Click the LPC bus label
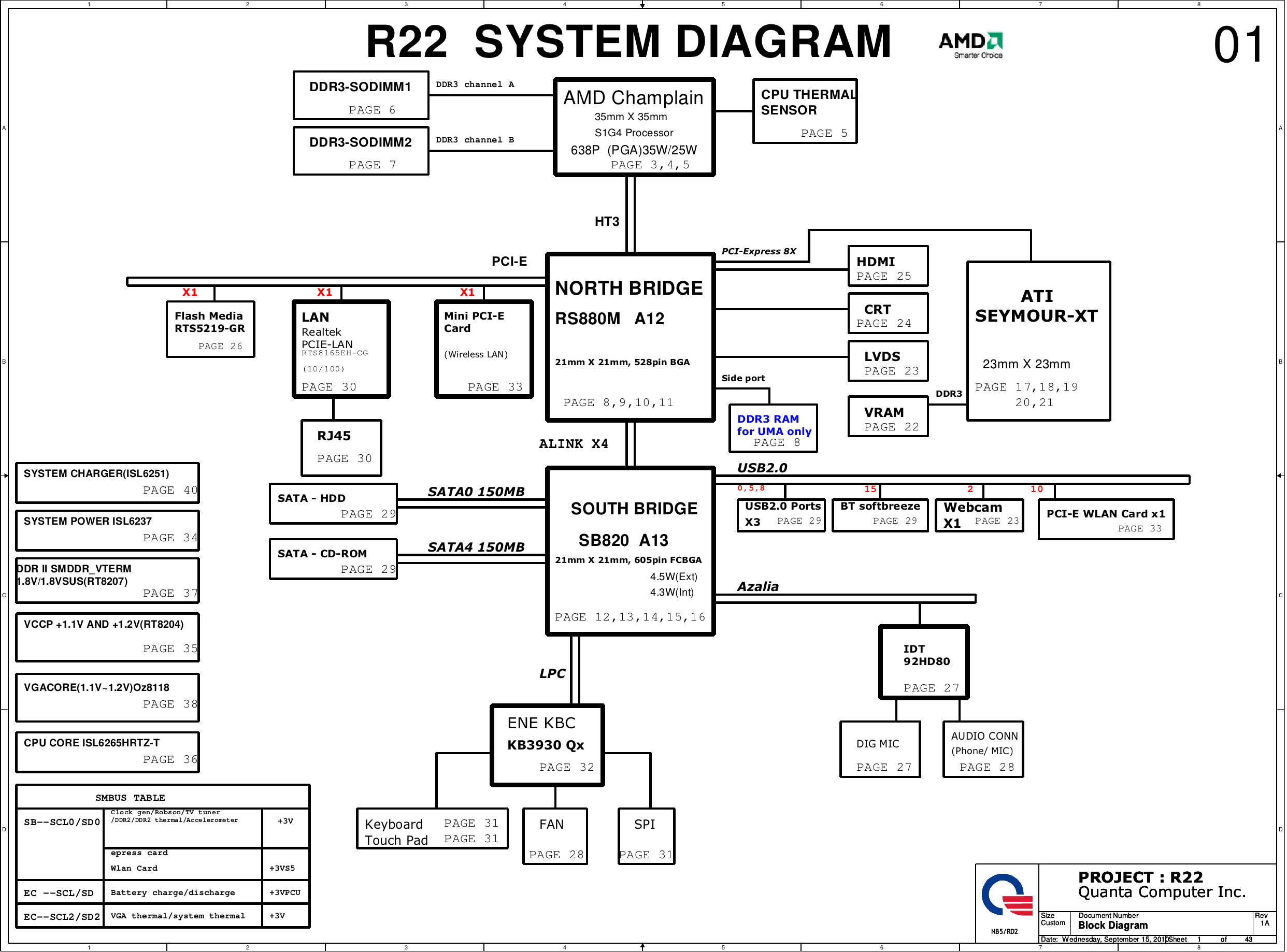Viewport: 1287px width, 952px height. pyautogui.click(x=552, y=674)
